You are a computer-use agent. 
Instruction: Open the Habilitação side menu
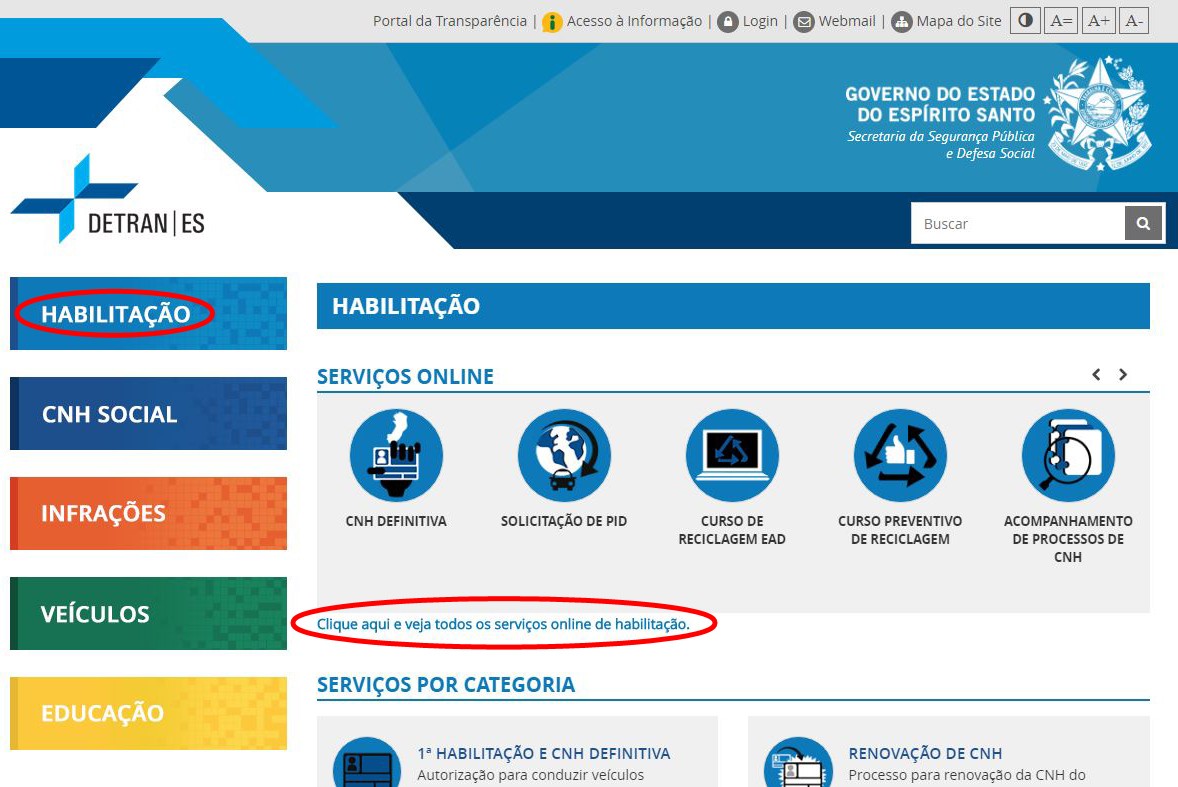click(x=149, y=313)
